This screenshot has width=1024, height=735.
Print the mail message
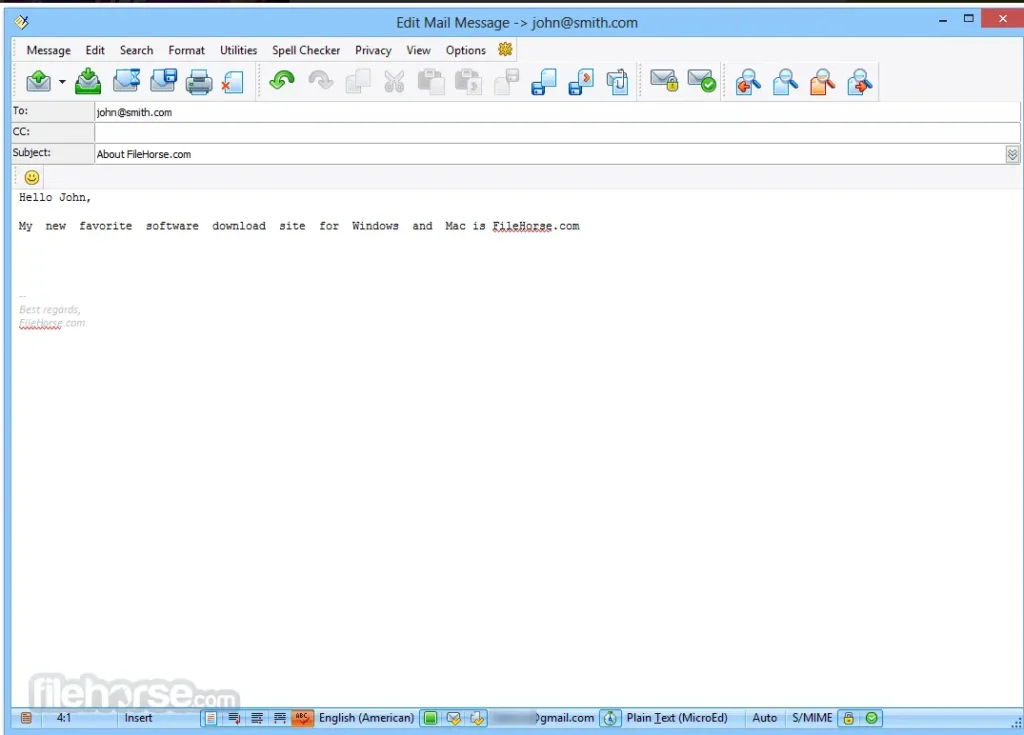(199, 82)
